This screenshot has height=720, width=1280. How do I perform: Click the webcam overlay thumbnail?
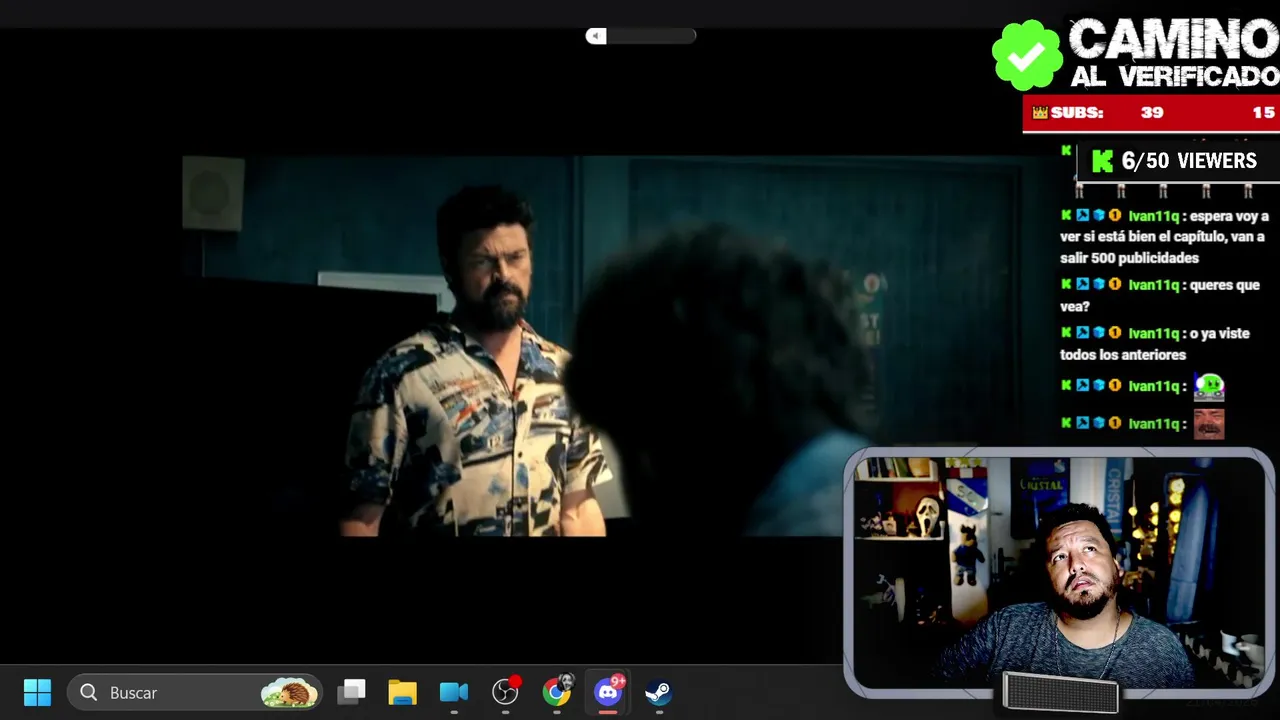pyautogui.click(x=1059, y=572)
